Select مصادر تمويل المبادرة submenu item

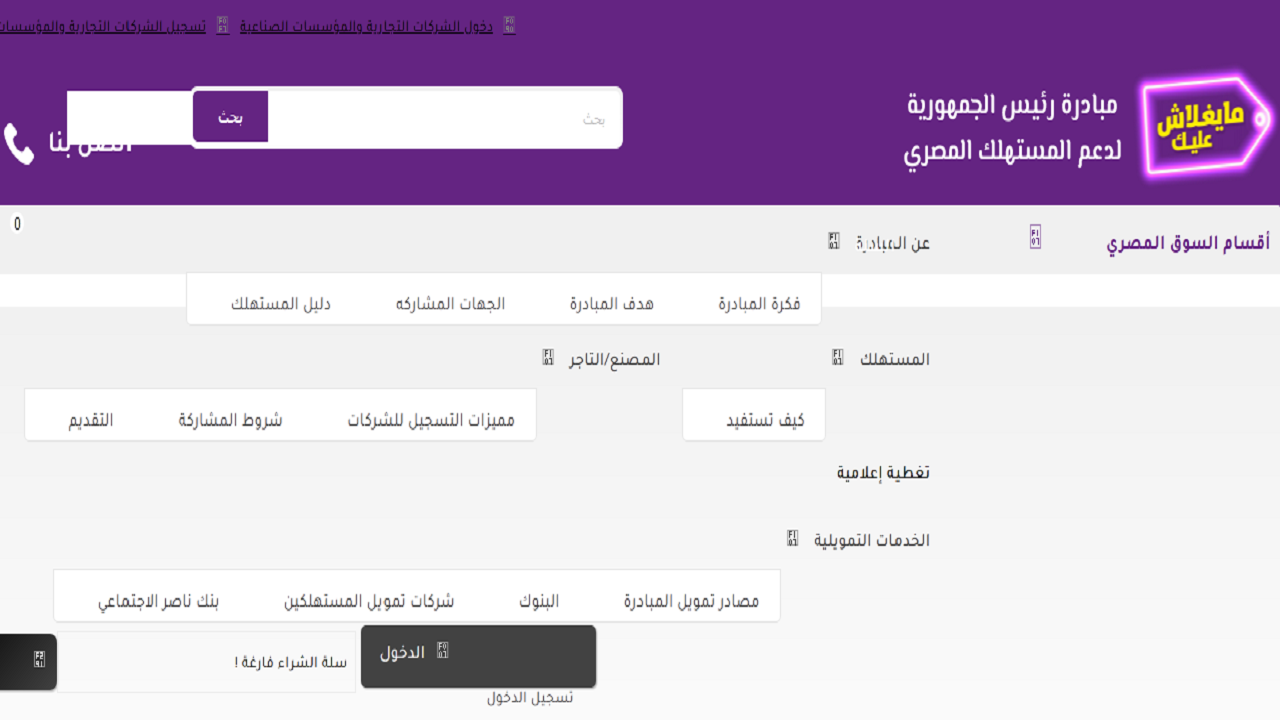click(692, 601)
